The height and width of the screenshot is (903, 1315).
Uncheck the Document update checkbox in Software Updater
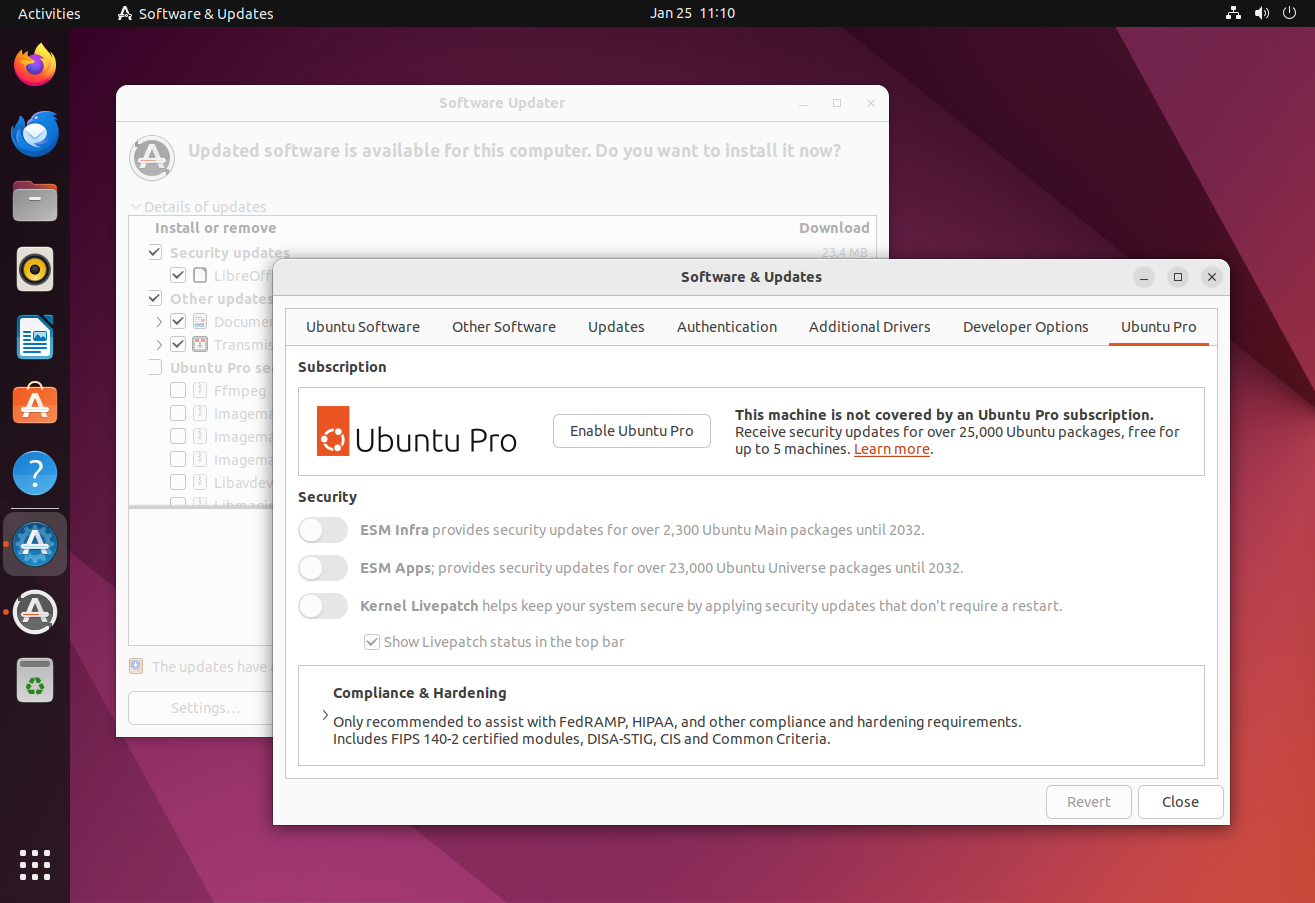[178, 321]
